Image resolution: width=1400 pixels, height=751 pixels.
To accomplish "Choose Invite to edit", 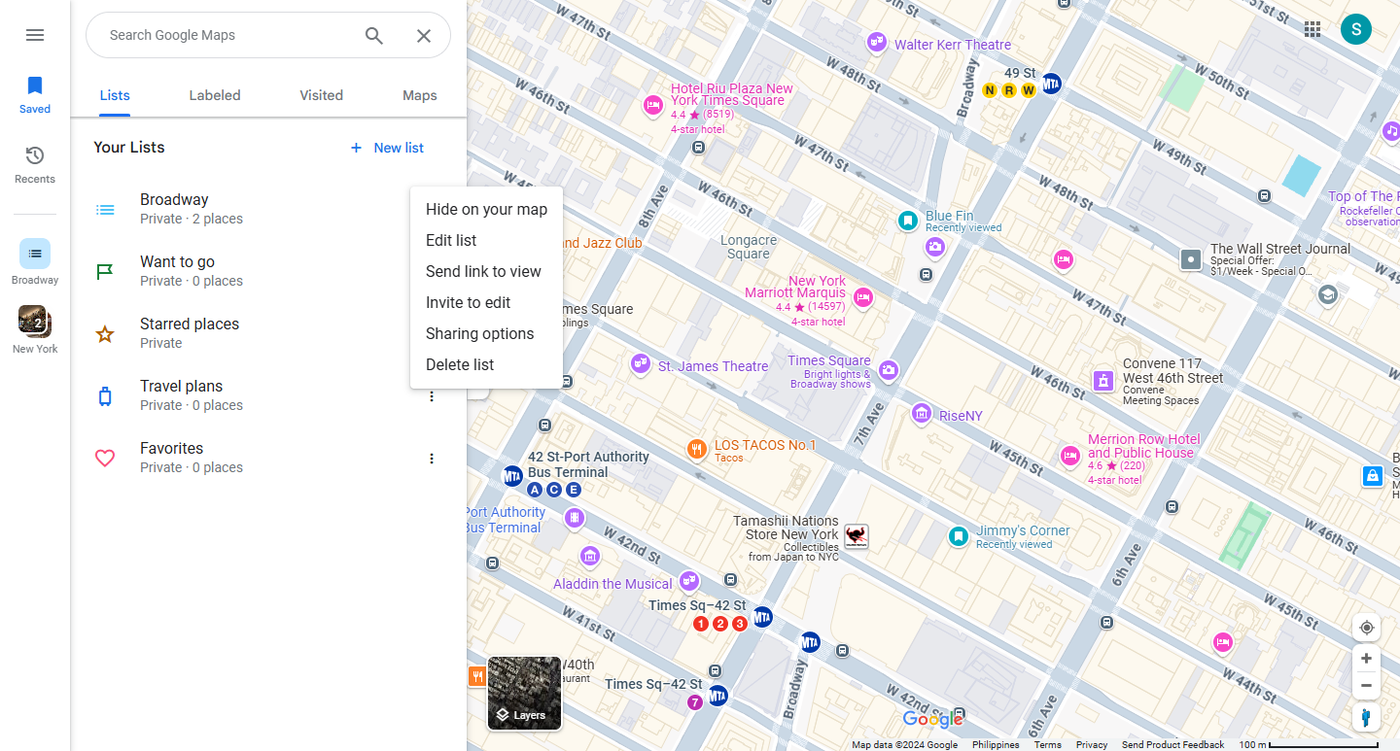I will (x=487, y=302).
